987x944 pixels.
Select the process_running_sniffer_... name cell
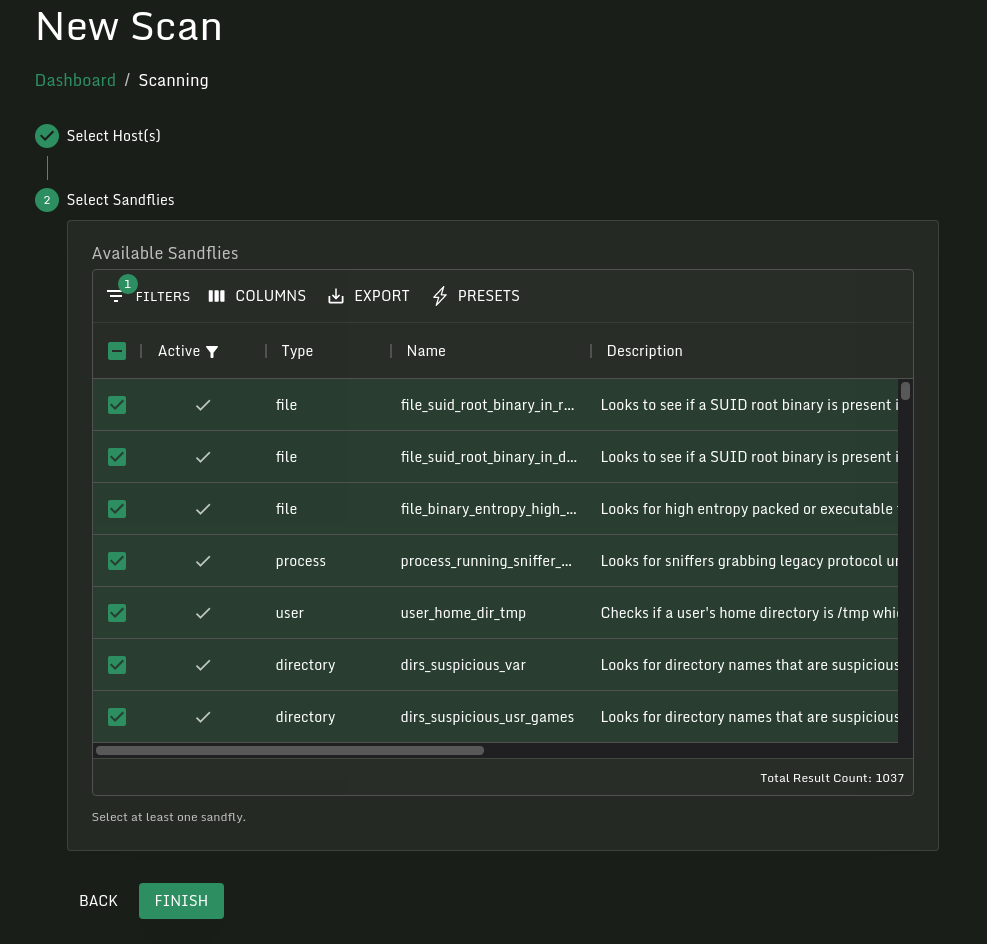(x=487, y=561)
